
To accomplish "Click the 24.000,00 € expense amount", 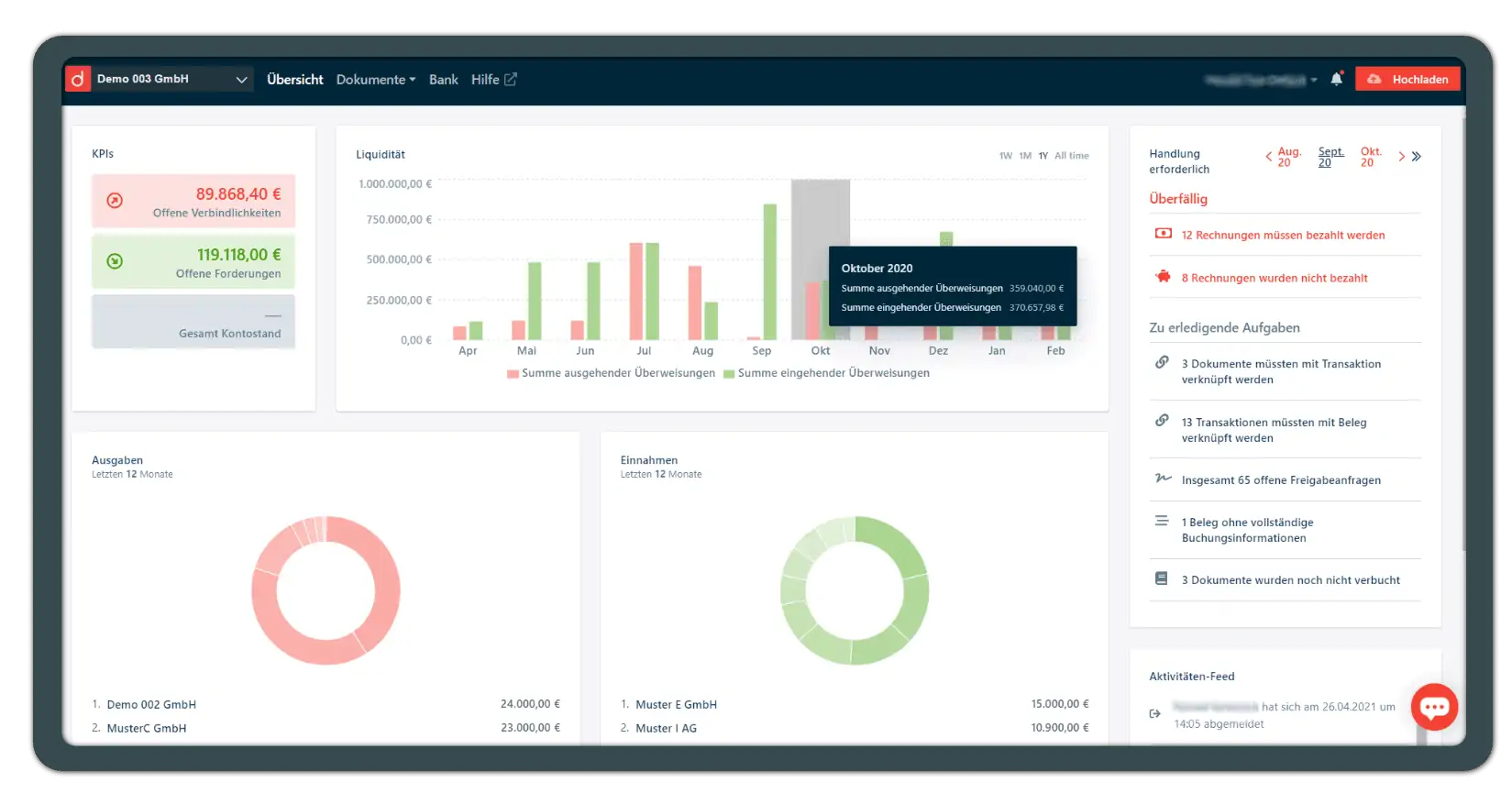I will (530, 704).
